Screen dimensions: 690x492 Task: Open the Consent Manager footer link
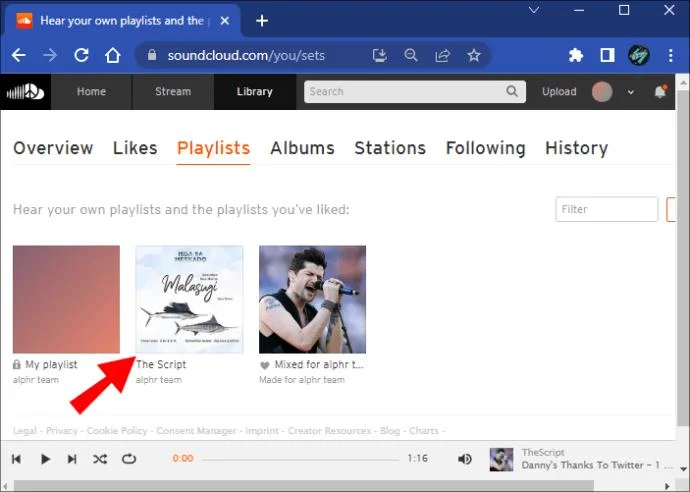click(196, 431)
